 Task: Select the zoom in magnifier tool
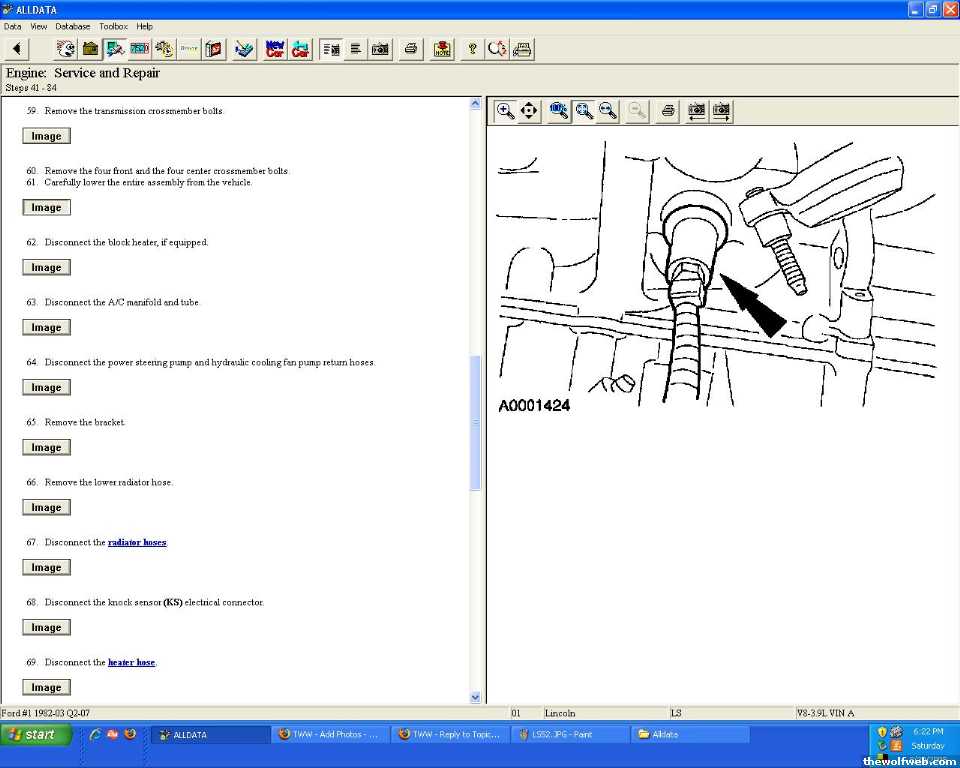click(x=506, y=111)
